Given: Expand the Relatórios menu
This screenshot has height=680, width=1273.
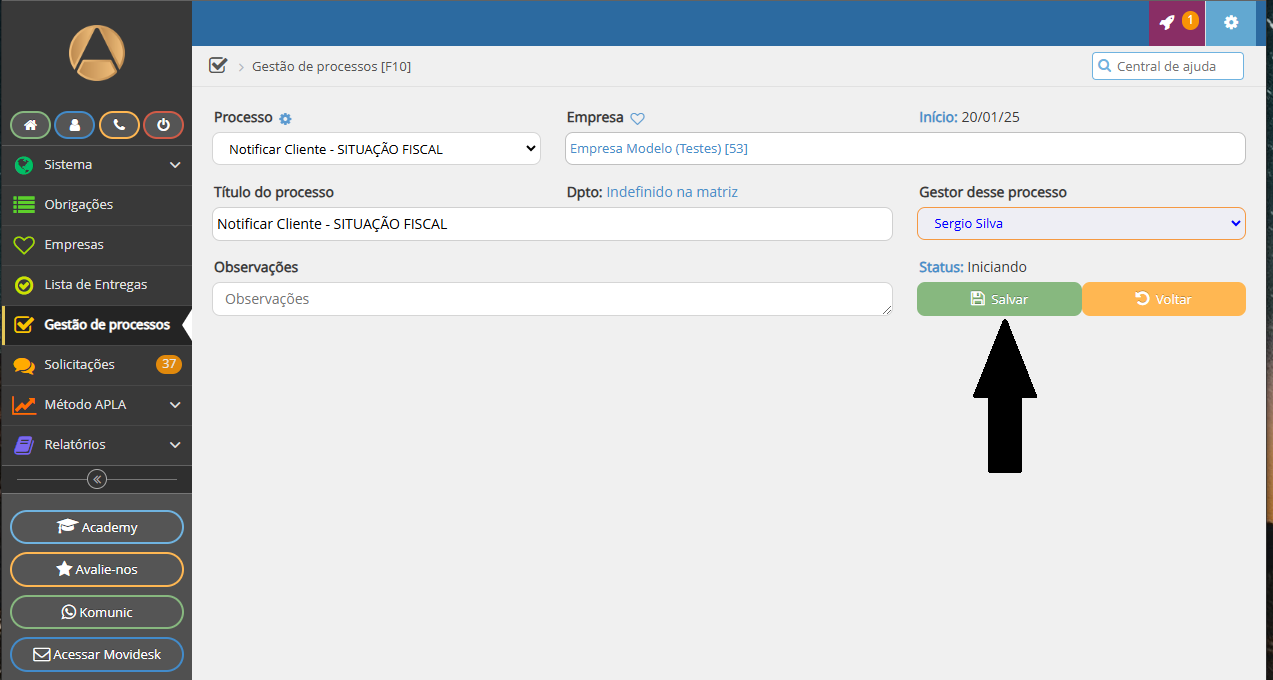Looking at the screenshot, I should (x=96, y=445).
